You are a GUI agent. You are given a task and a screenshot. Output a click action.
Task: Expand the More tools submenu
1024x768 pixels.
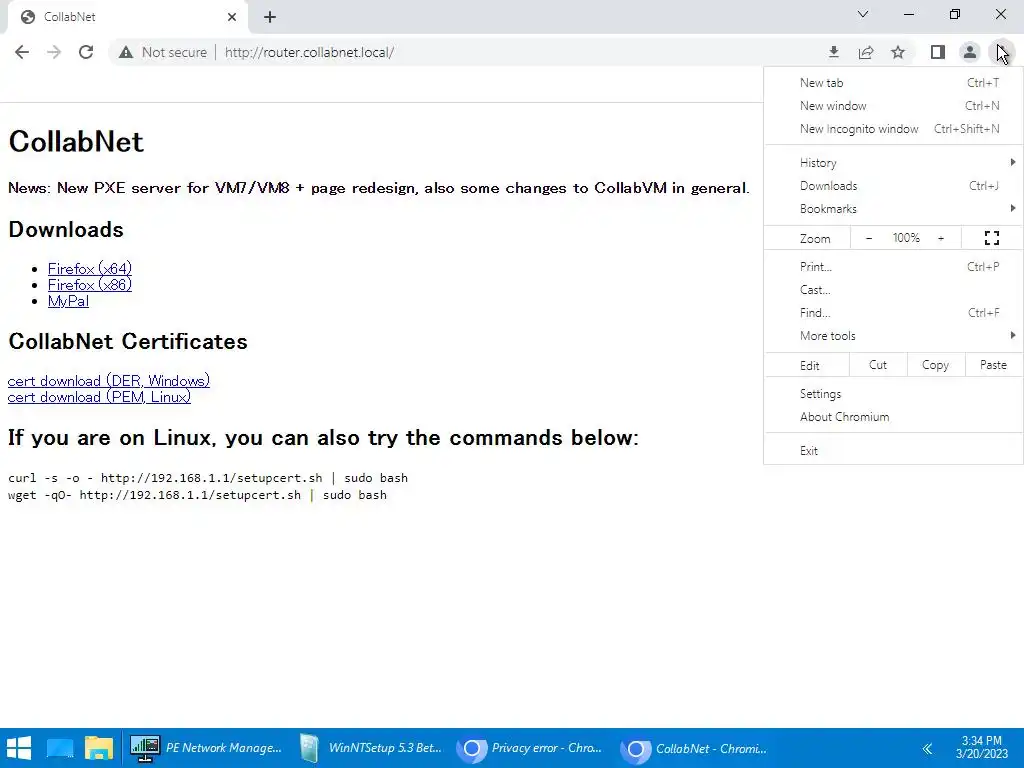pyautogui.click(x=893, y=336)
